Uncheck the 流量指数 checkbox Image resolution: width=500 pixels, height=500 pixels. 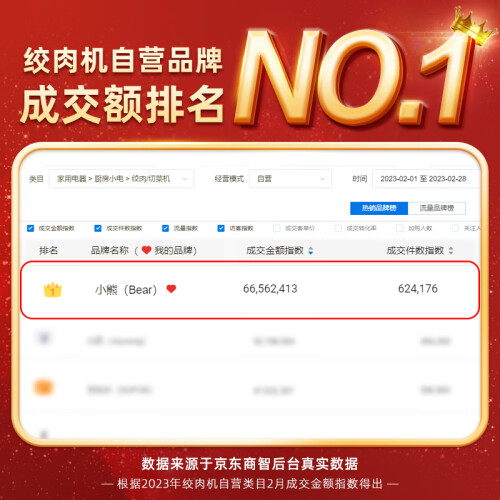tap(165, 228)
